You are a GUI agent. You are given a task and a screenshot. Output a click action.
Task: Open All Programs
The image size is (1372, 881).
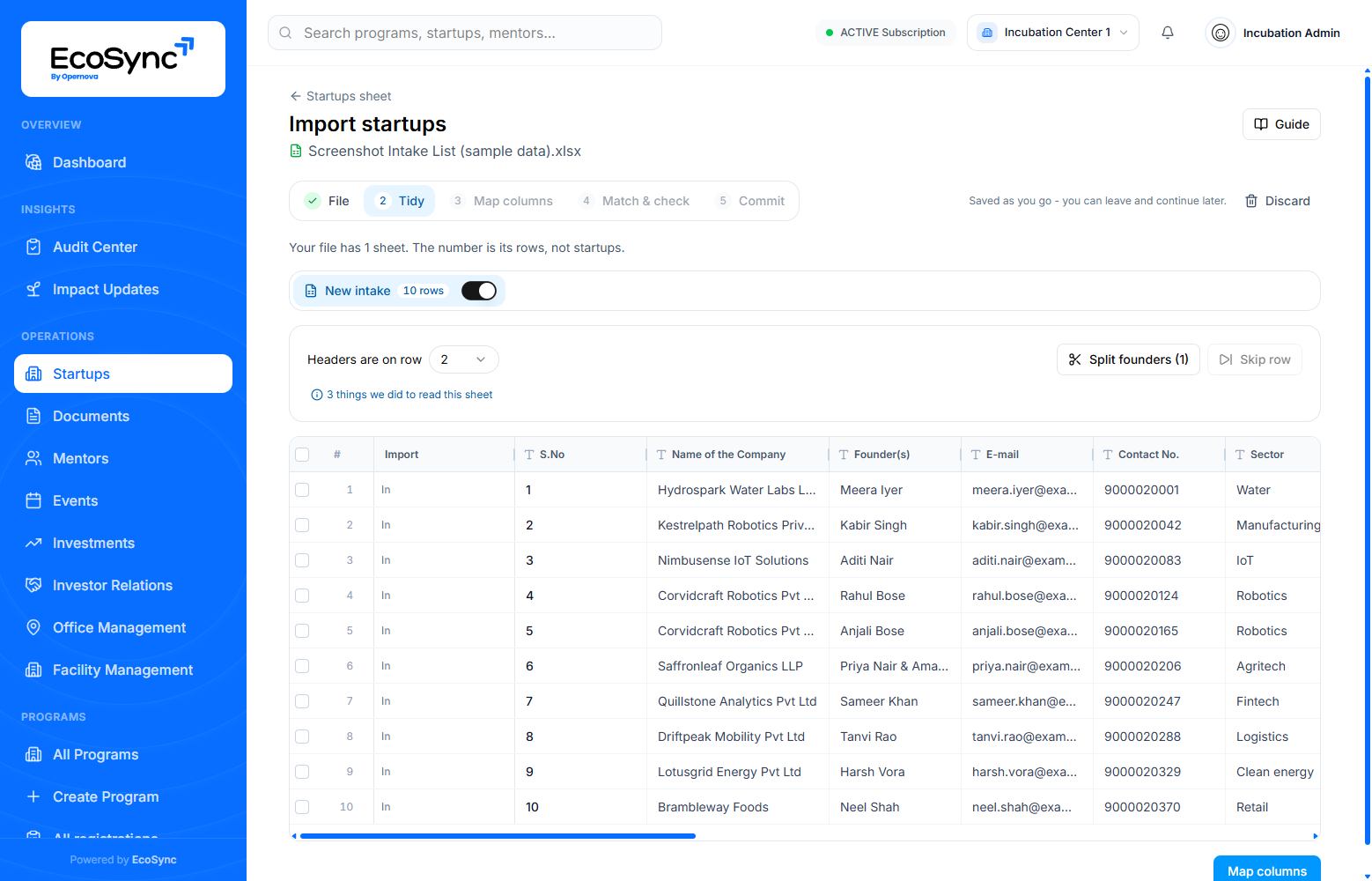[123, 754]
